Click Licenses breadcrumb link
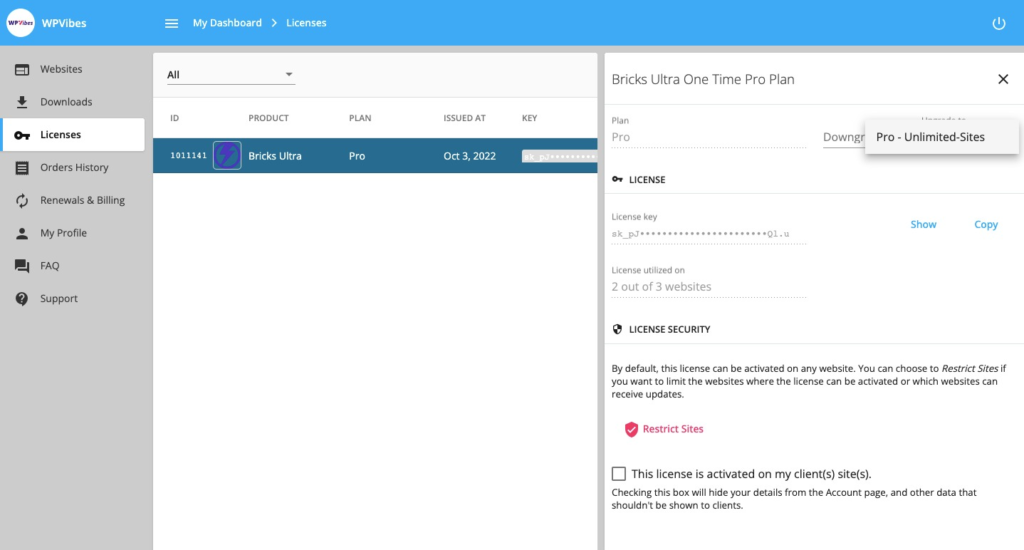Image resolution: width=1024 pixels, height=550 pixels. 306,23
